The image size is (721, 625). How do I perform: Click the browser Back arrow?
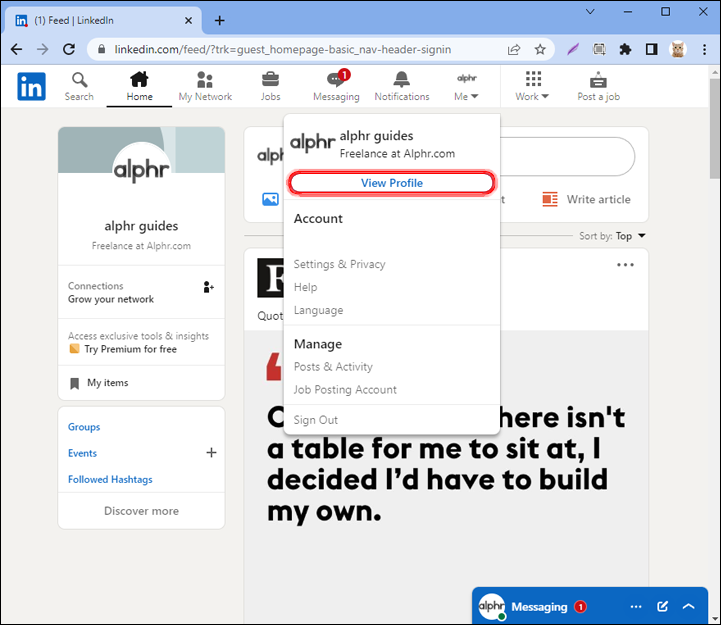(x=17, y=49)
